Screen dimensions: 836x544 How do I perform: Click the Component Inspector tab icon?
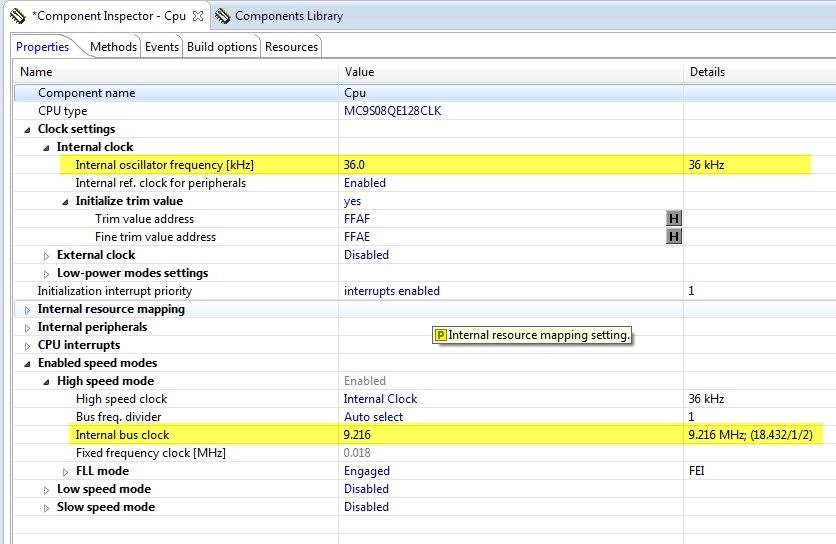coord(16,16)
